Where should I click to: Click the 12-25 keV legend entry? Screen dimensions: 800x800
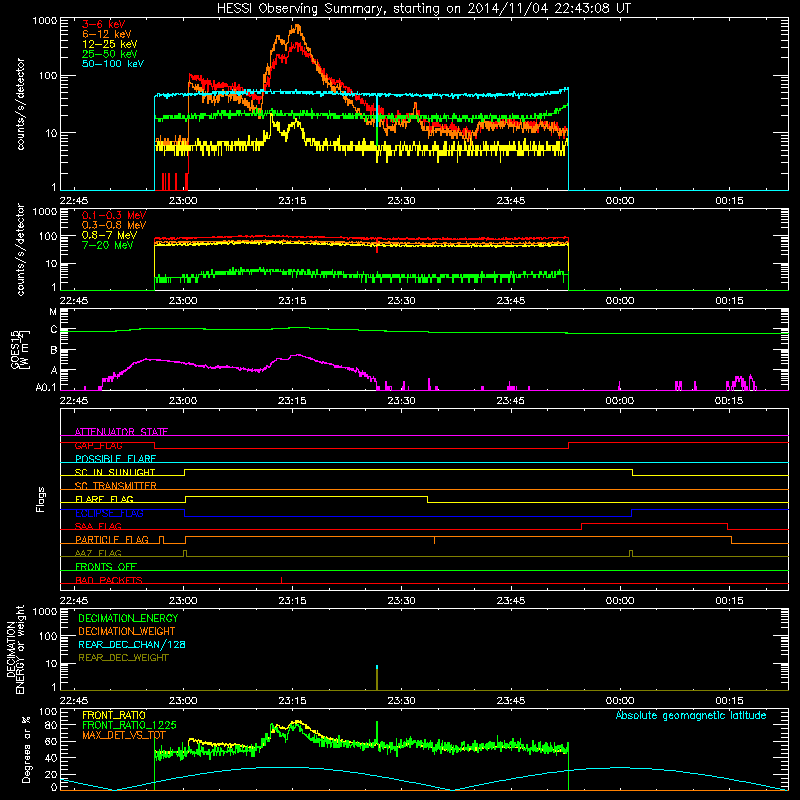coord(110,44)
